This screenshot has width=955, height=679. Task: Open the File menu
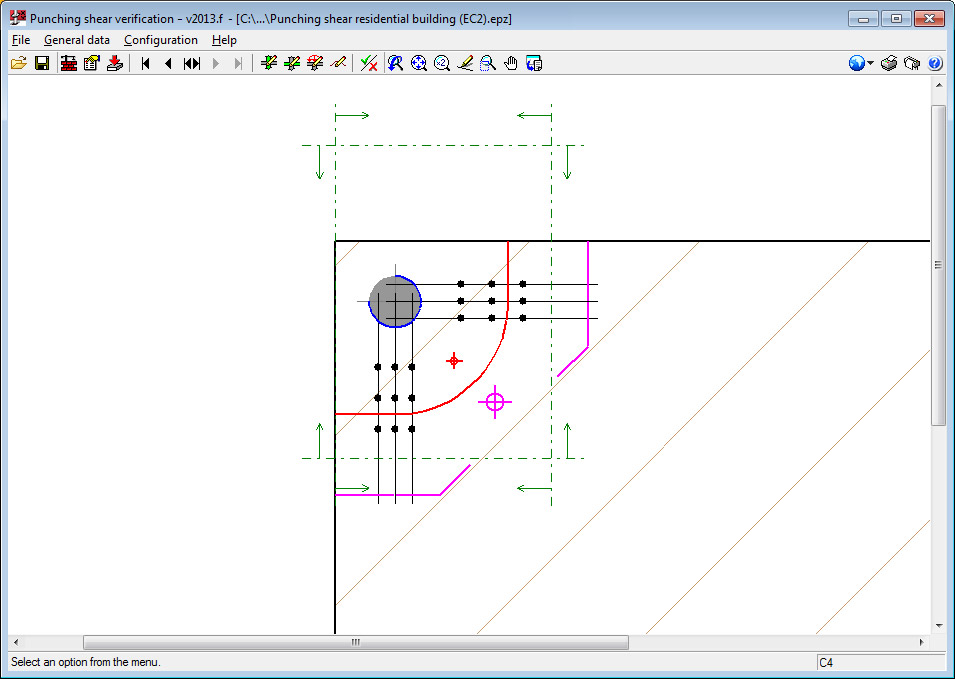[x=21, y=40]
